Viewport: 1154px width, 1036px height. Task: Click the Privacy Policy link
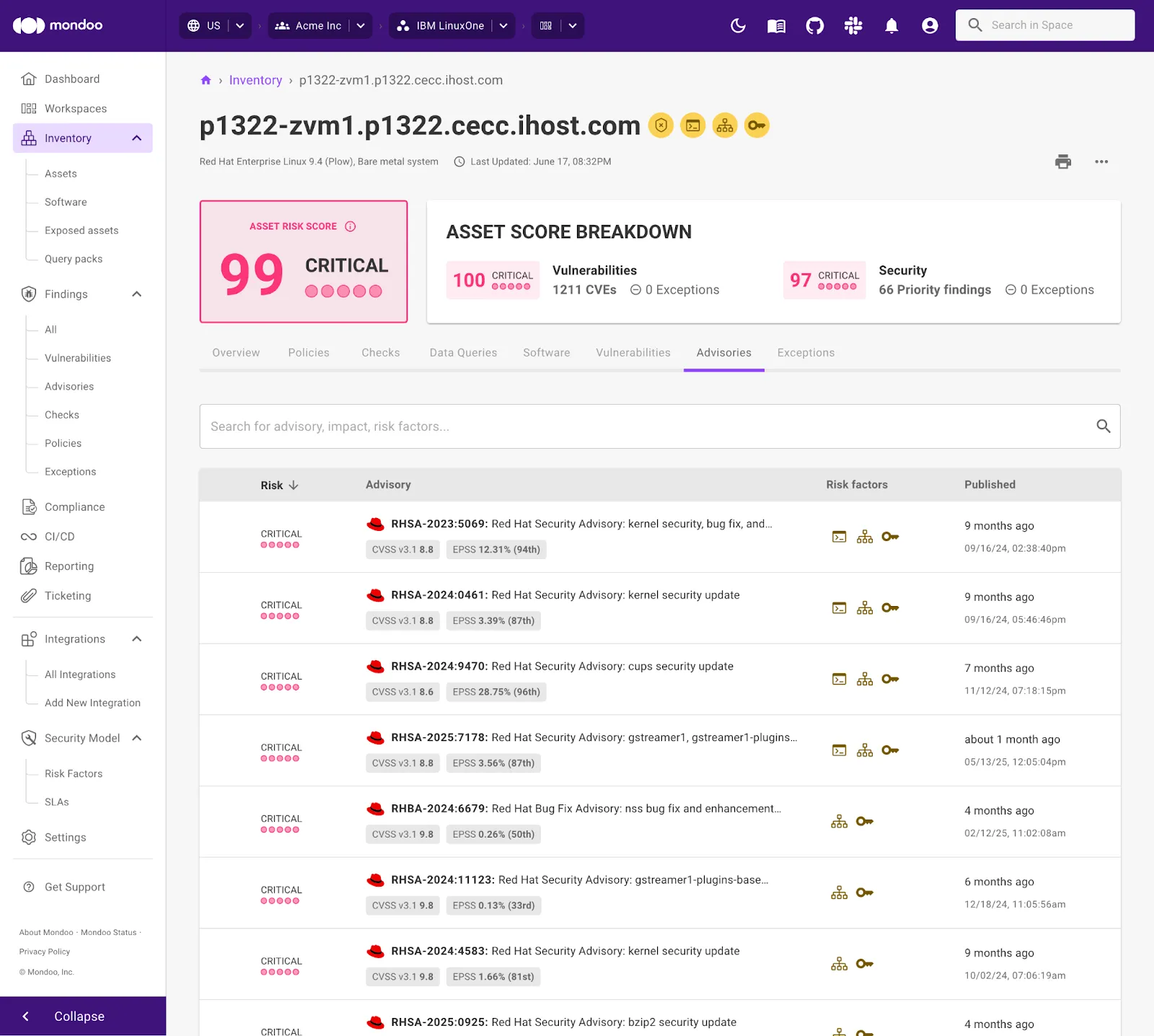45,952
